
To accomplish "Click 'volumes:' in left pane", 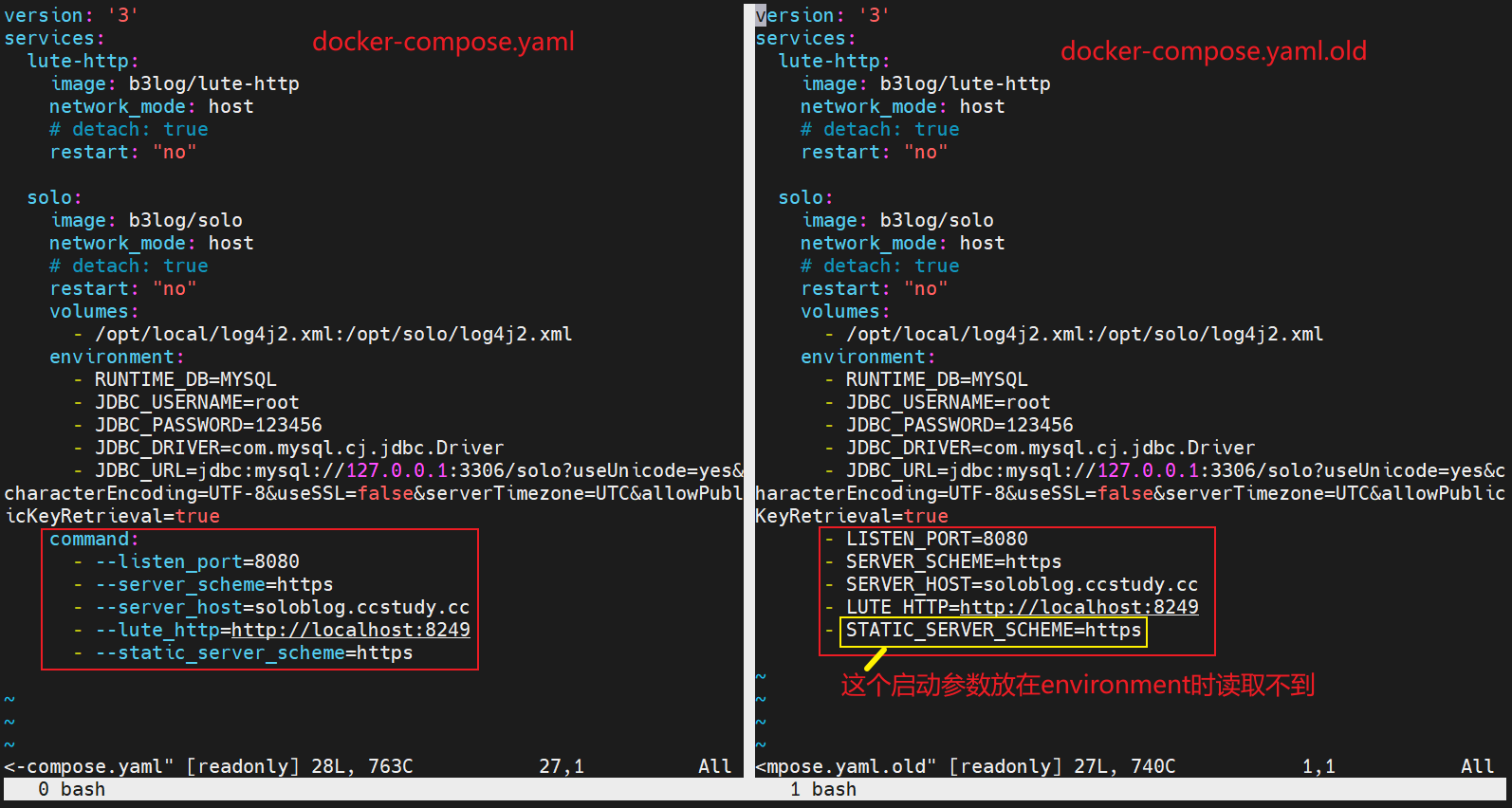I will point(95,311).
